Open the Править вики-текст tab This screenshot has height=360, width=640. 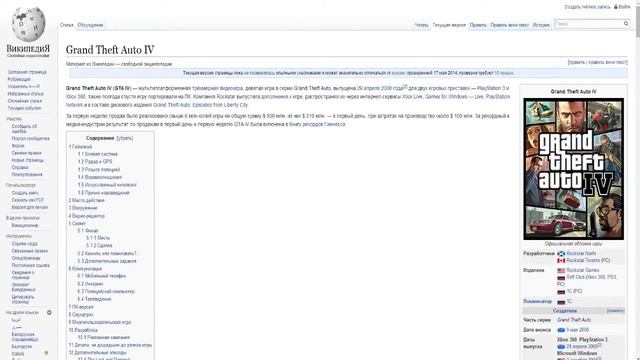pyautogui.click(x=509, y=25)
